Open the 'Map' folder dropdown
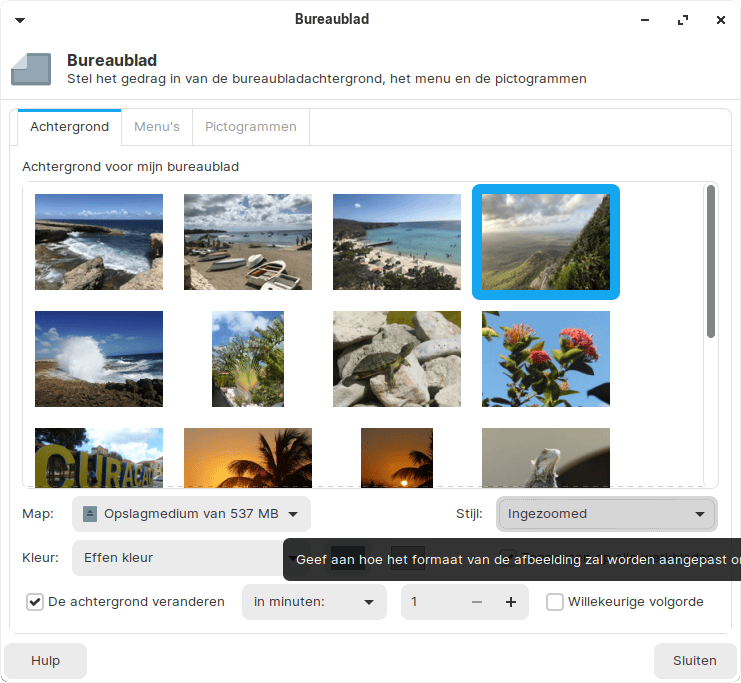The width and height of the screenshot is (741, 683). (191, 514)
